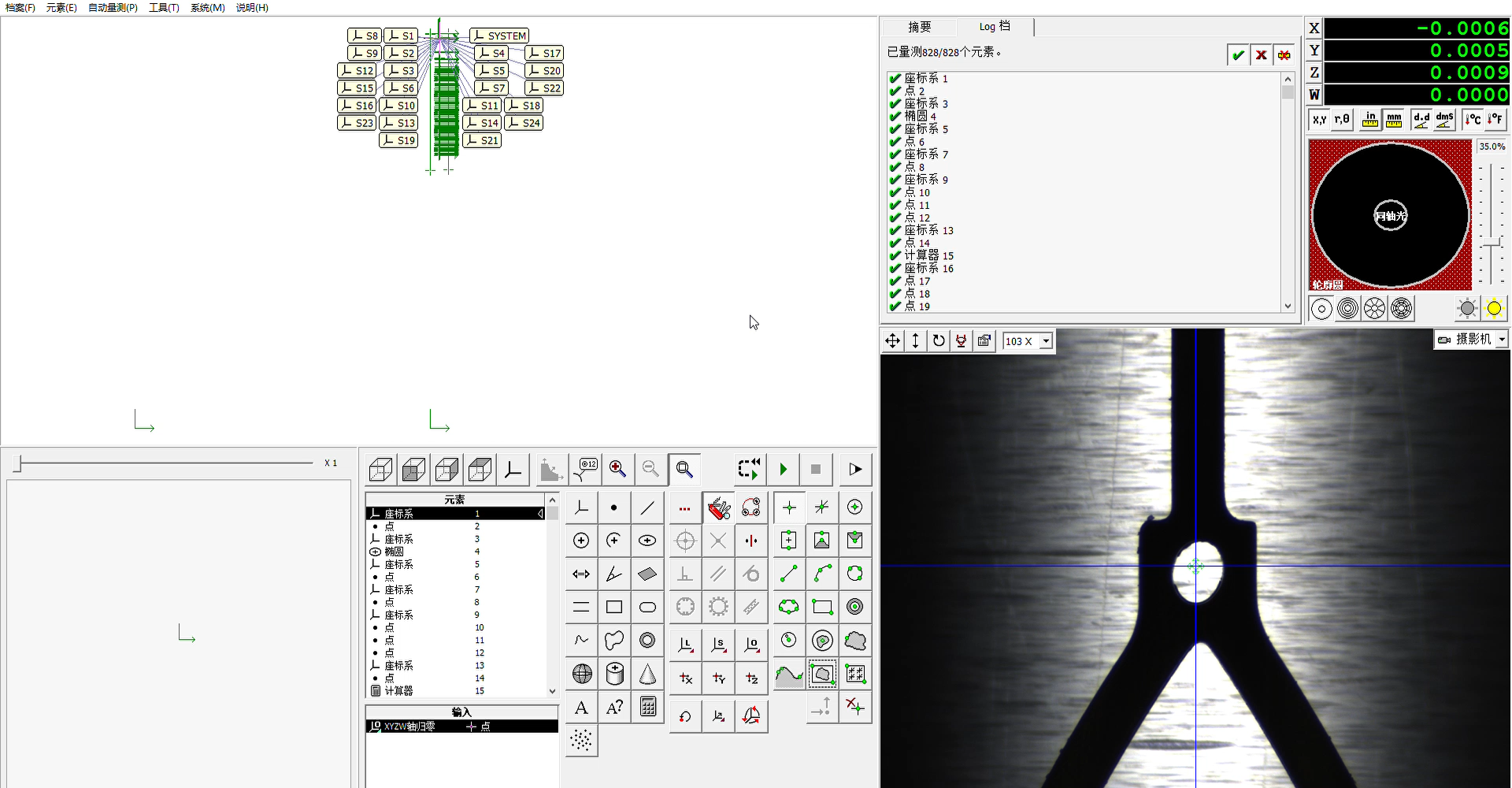Viewport: 1512px width, 788px height.
Task: Click the zoom-in magnifier in the main toolbar
Action: pyautogui.click(x=617, y=469)
